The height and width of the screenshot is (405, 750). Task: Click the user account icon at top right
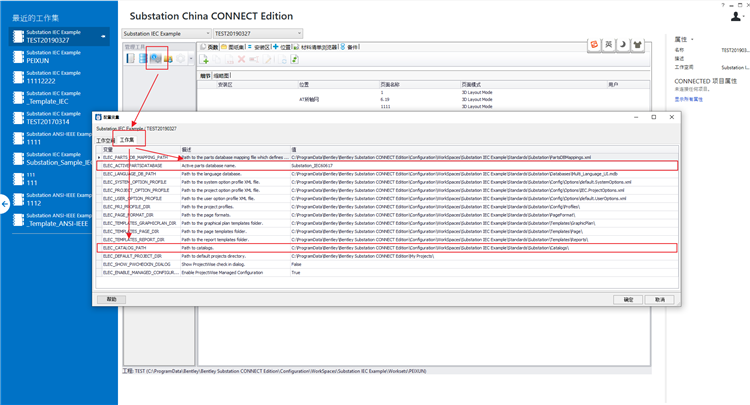(736, 17)
